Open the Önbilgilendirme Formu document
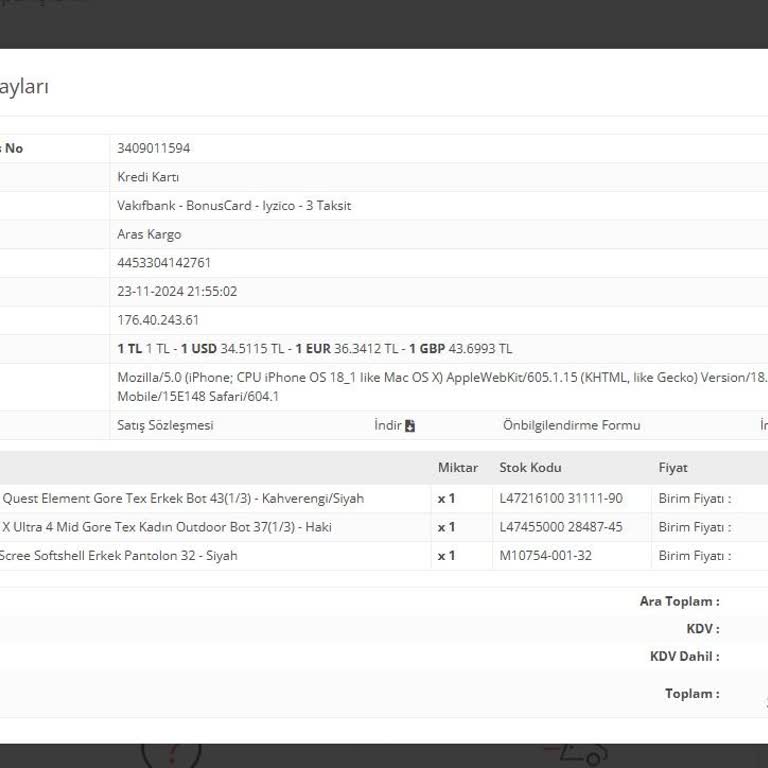This screenshot has width=768, height=768. coord(571,425)
